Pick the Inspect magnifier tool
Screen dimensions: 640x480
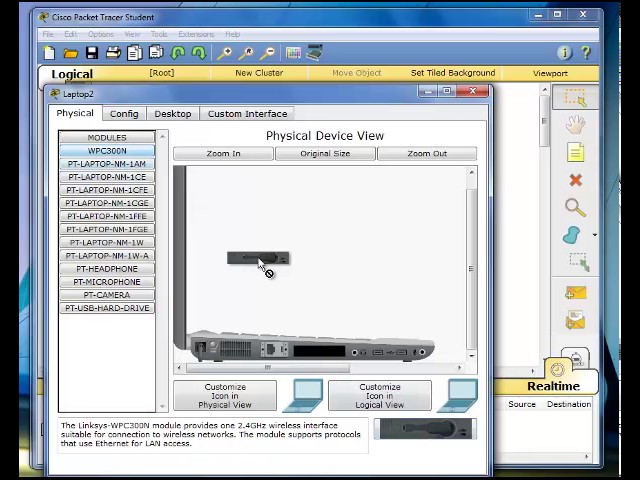(576, 208)
